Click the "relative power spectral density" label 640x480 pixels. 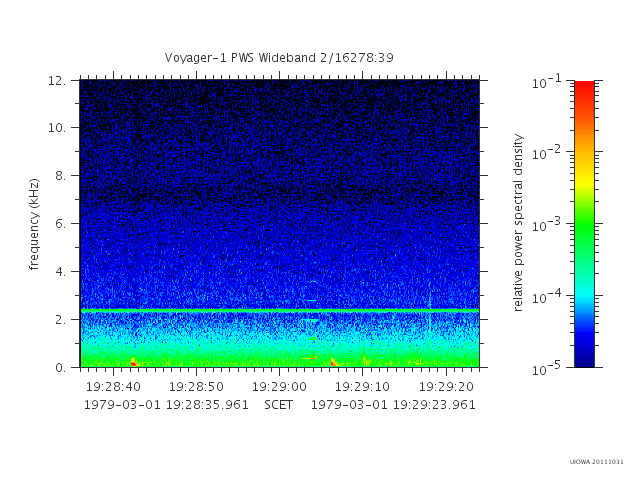click(518, 223)
